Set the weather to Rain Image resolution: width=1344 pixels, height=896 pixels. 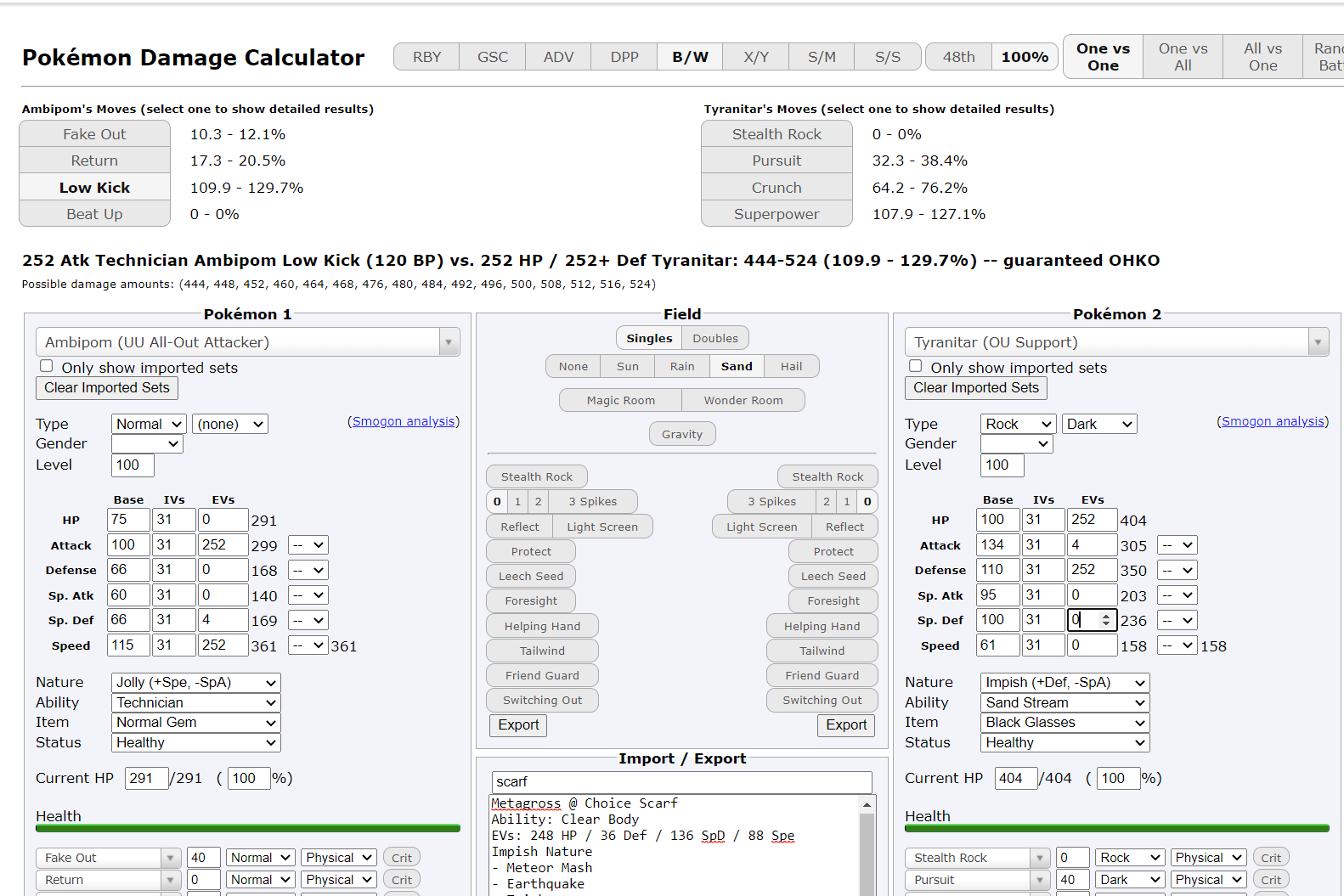[x=681, y=366]
